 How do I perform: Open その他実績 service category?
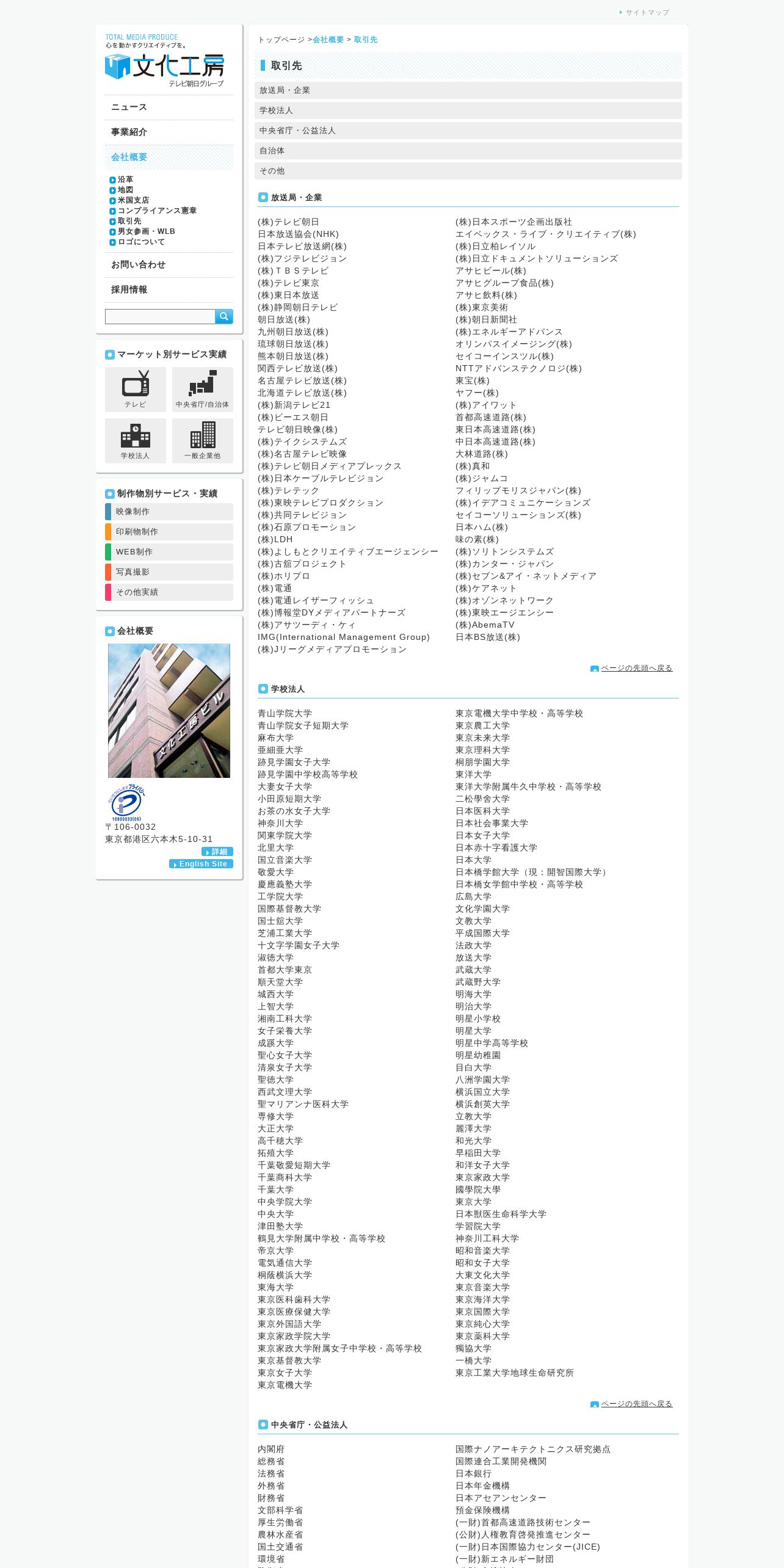coord(169,592)
